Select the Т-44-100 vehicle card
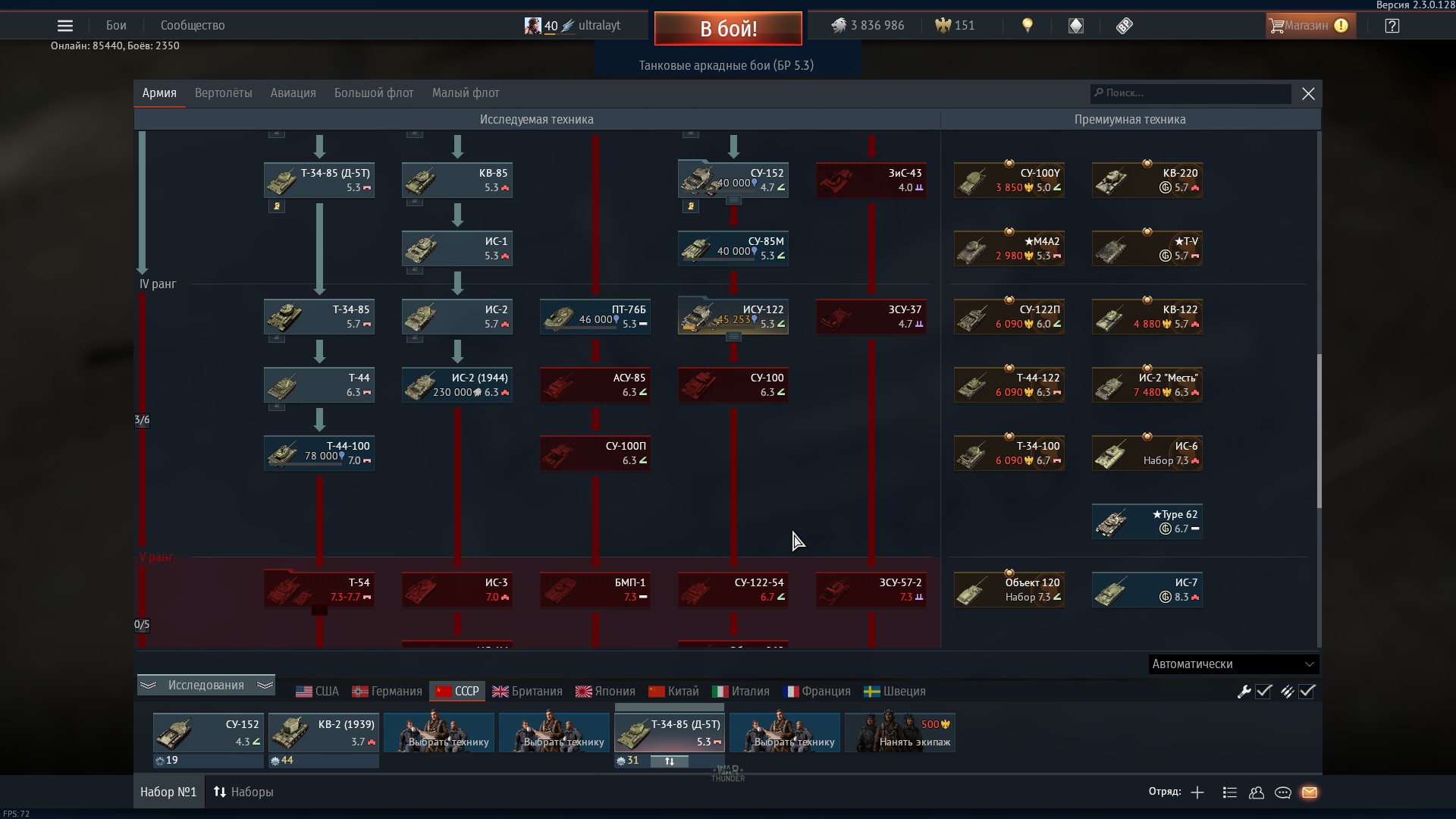 click(319, 453)
